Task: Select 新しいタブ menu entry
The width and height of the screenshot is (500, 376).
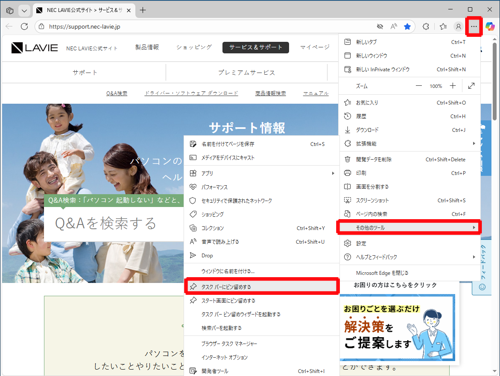Action: click(410, 42)
